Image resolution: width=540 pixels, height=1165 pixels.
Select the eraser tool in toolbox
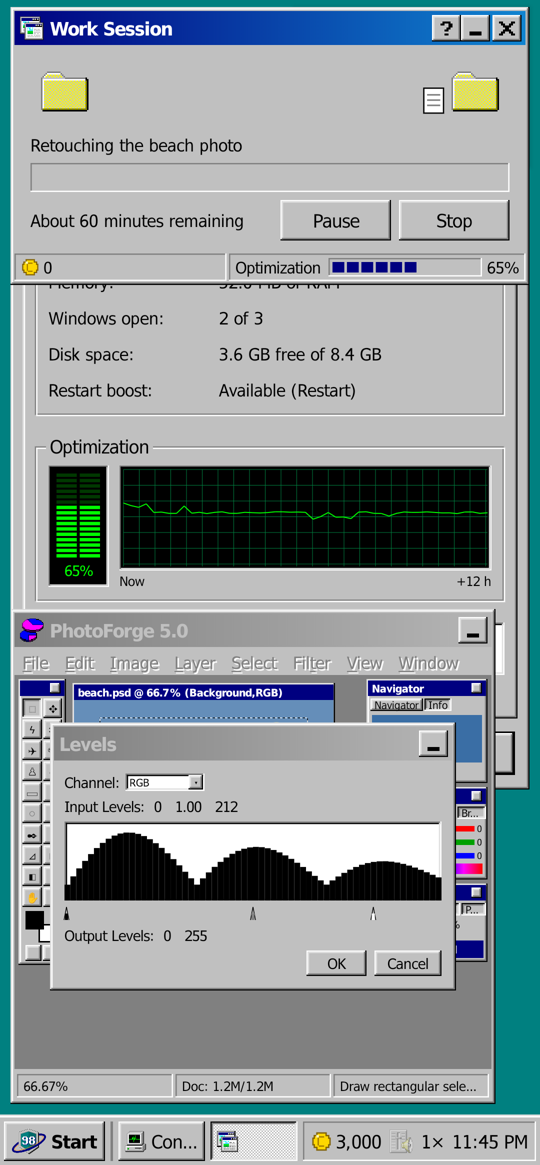(x=32, y=794)
